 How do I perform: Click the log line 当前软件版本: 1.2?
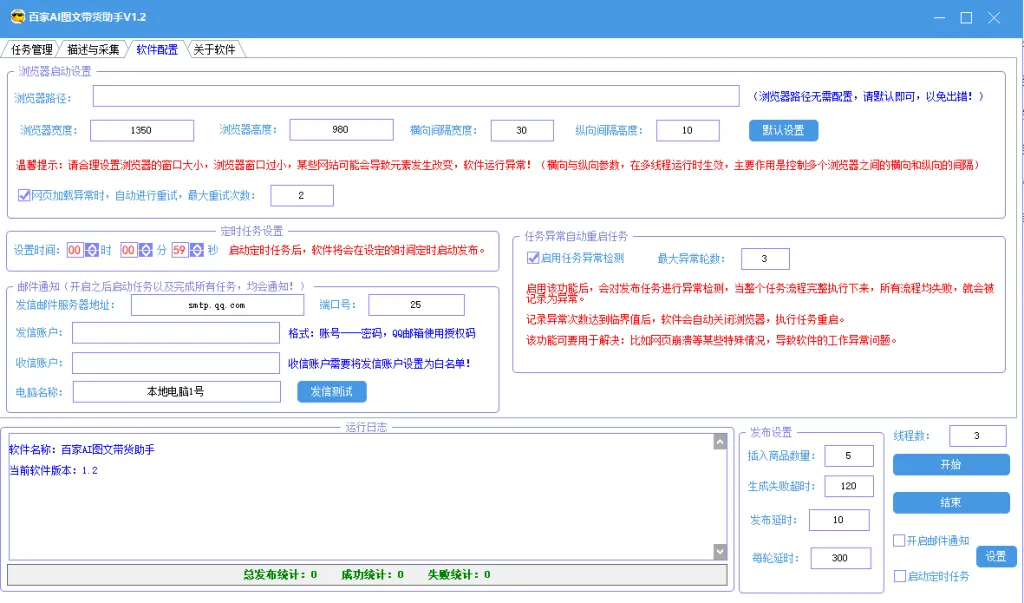[54, 470]
